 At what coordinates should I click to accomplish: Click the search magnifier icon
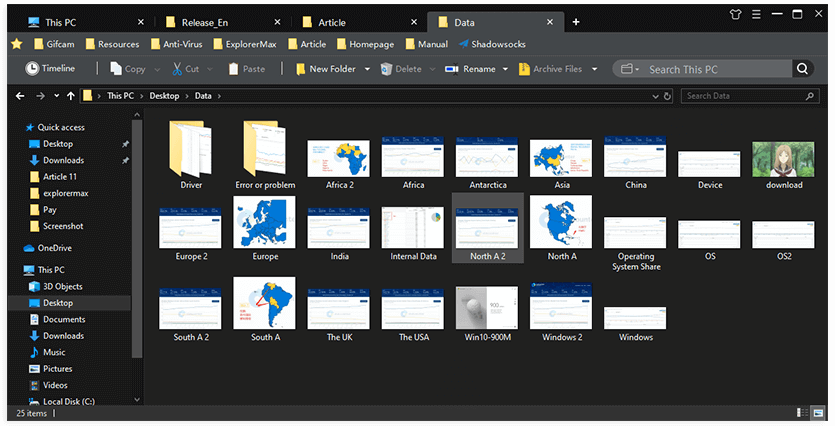point(802,69)
